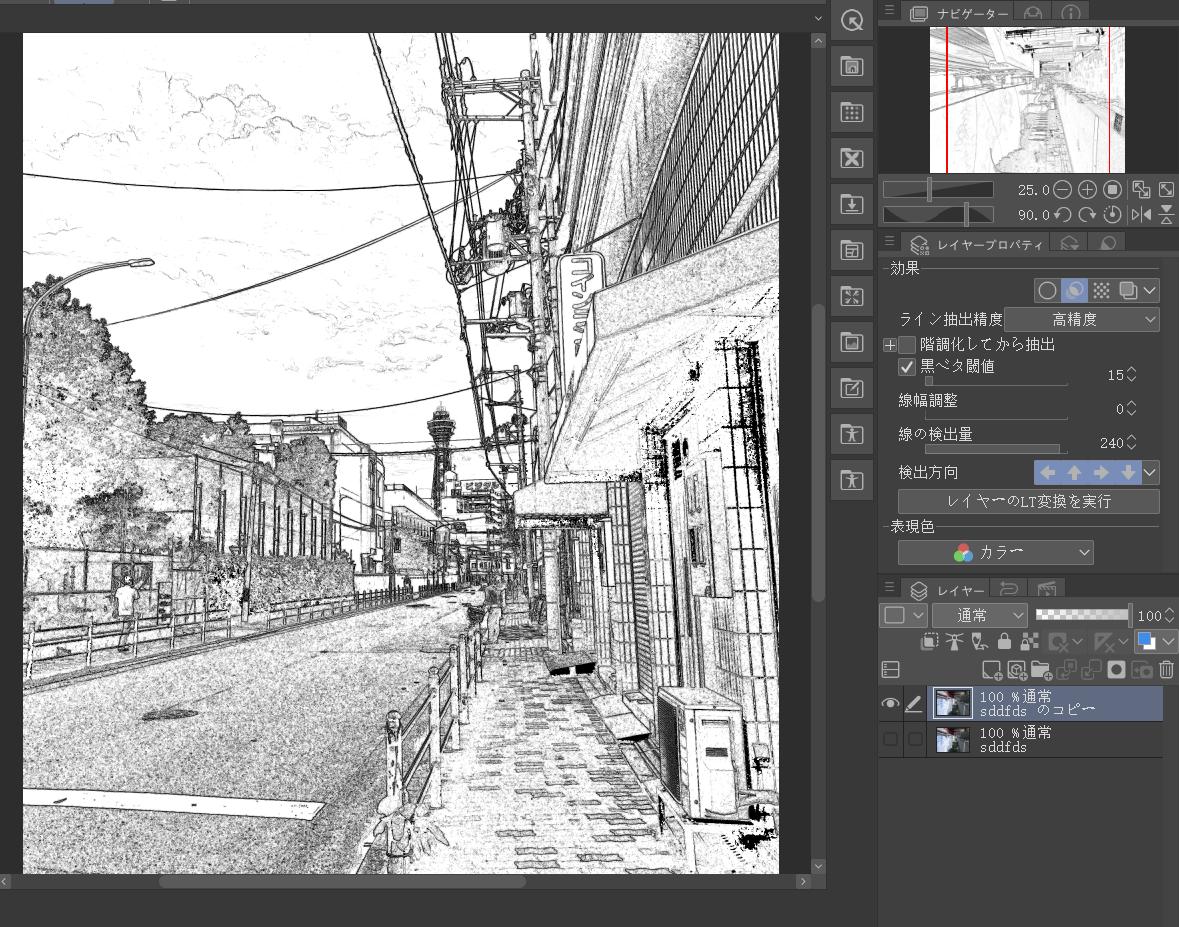Viewport: 1179px width, 927px height.
Task: Reset canvas rotation in Navigator
Action: (x=1113, y=215)
